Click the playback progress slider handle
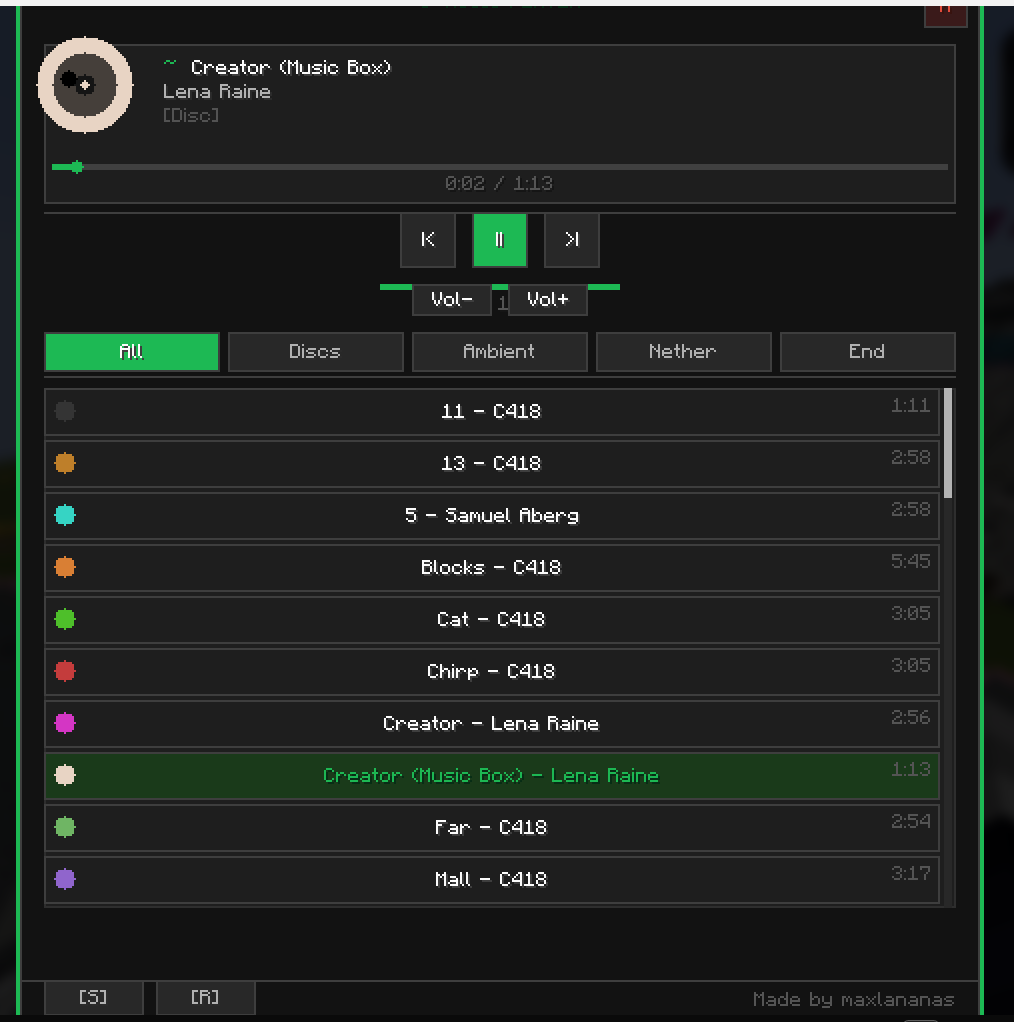This screenshot has width=1014, height=1022. [x=78, y=167]
